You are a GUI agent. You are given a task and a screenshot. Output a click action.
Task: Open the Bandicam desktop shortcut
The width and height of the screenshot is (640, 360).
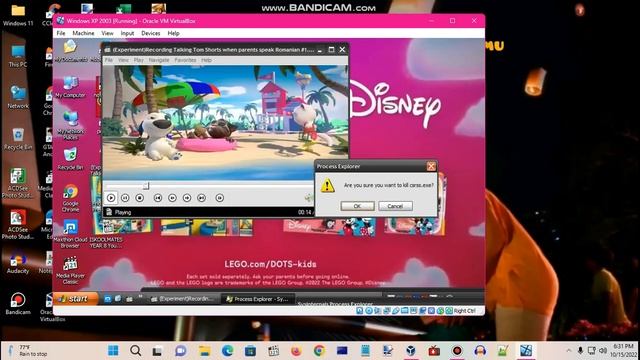tap(18, 304)
